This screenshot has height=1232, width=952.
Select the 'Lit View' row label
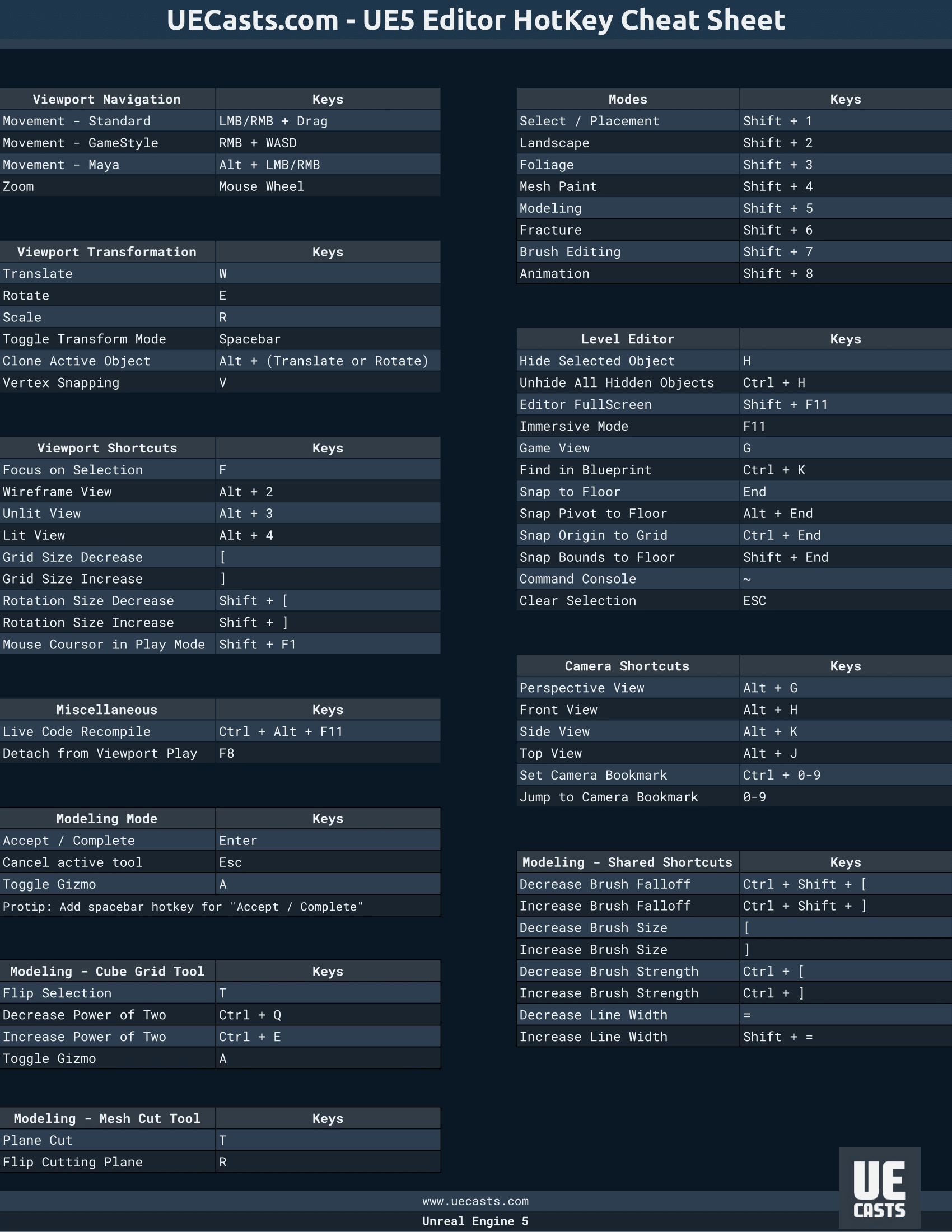[x=107, y=535]
